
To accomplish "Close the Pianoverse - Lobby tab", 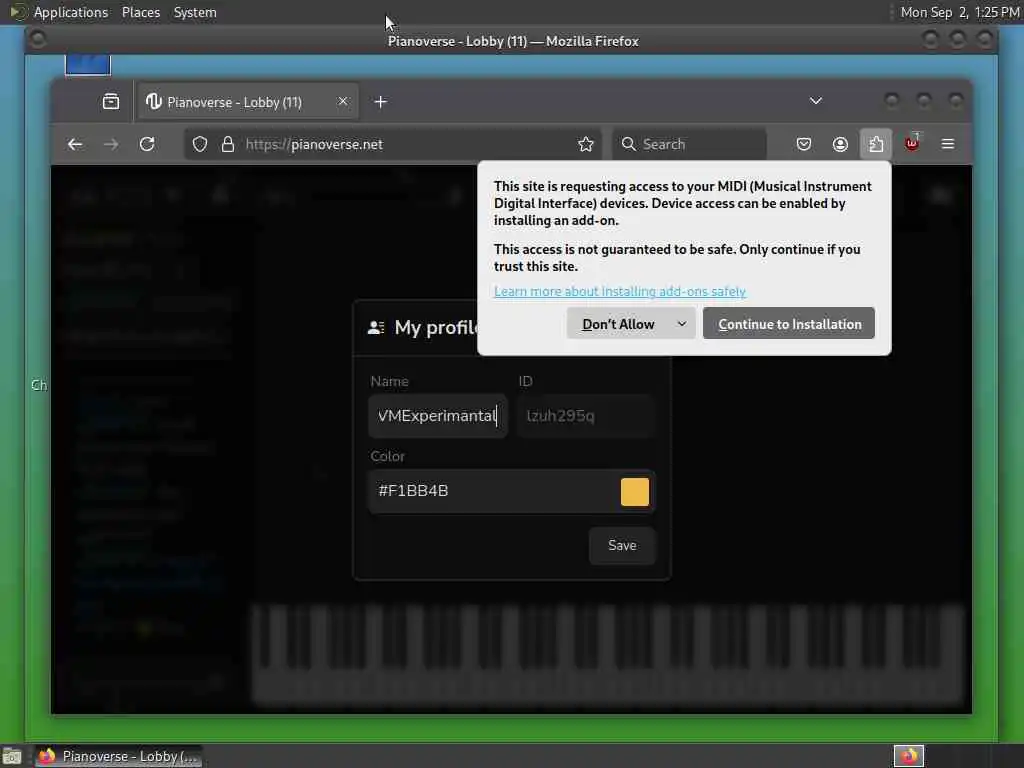I will tap(343, 101).
